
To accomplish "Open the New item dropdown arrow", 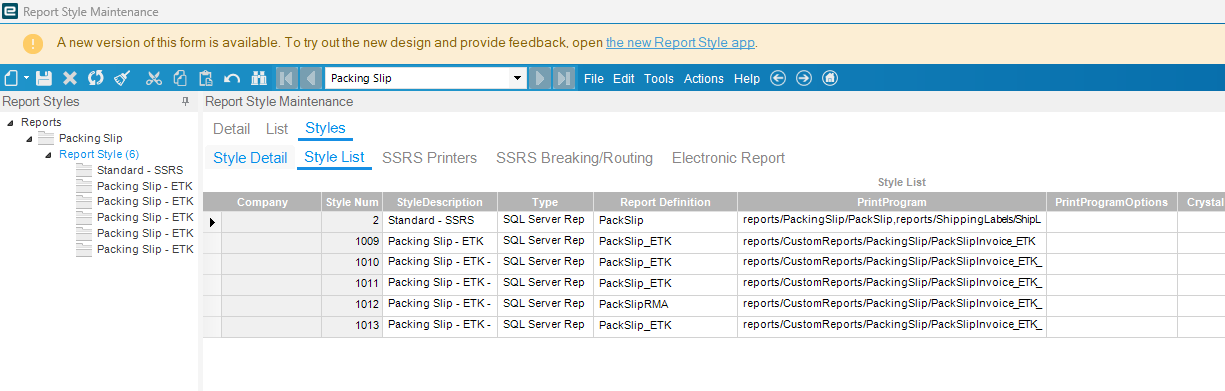I will (x=26, y=78).
